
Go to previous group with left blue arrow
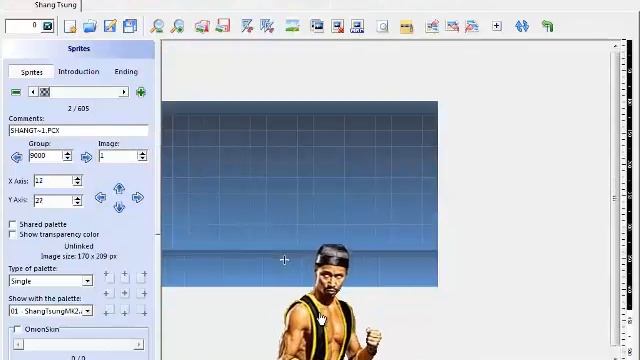coord(17,157)
